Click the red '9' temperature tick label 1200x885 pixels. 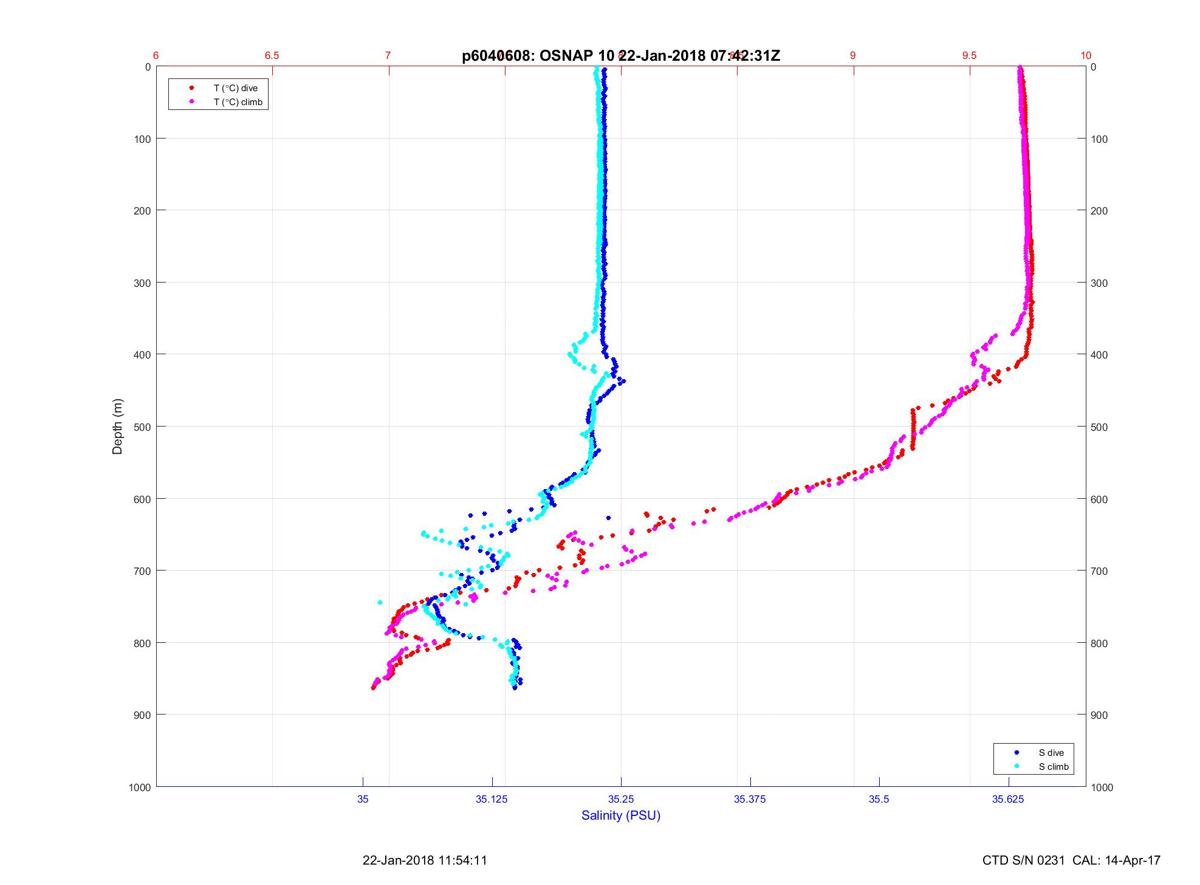tap(853, 56)
